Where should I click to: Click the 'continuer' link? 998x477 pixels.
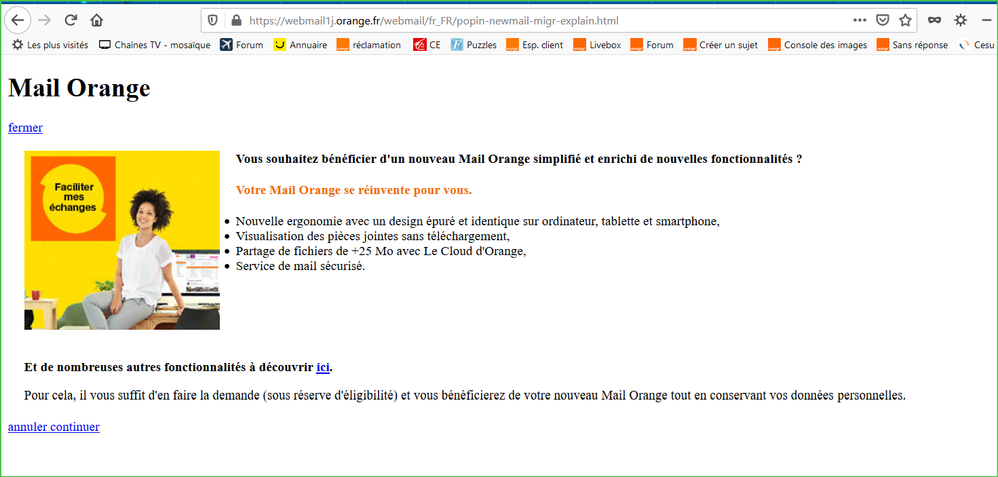point(75,427)
